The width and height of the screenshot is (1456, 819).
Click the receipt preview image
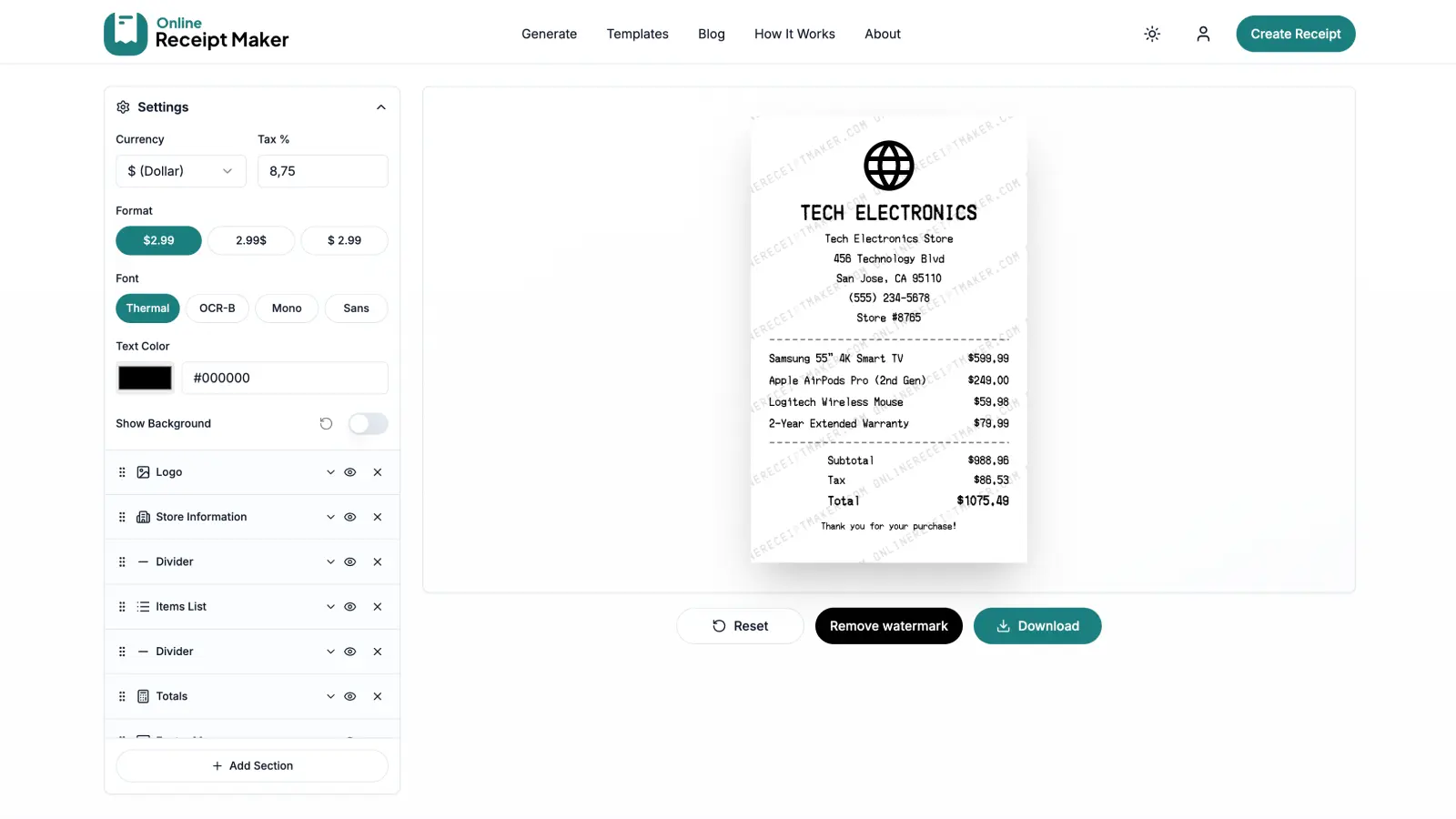(889, 339)
